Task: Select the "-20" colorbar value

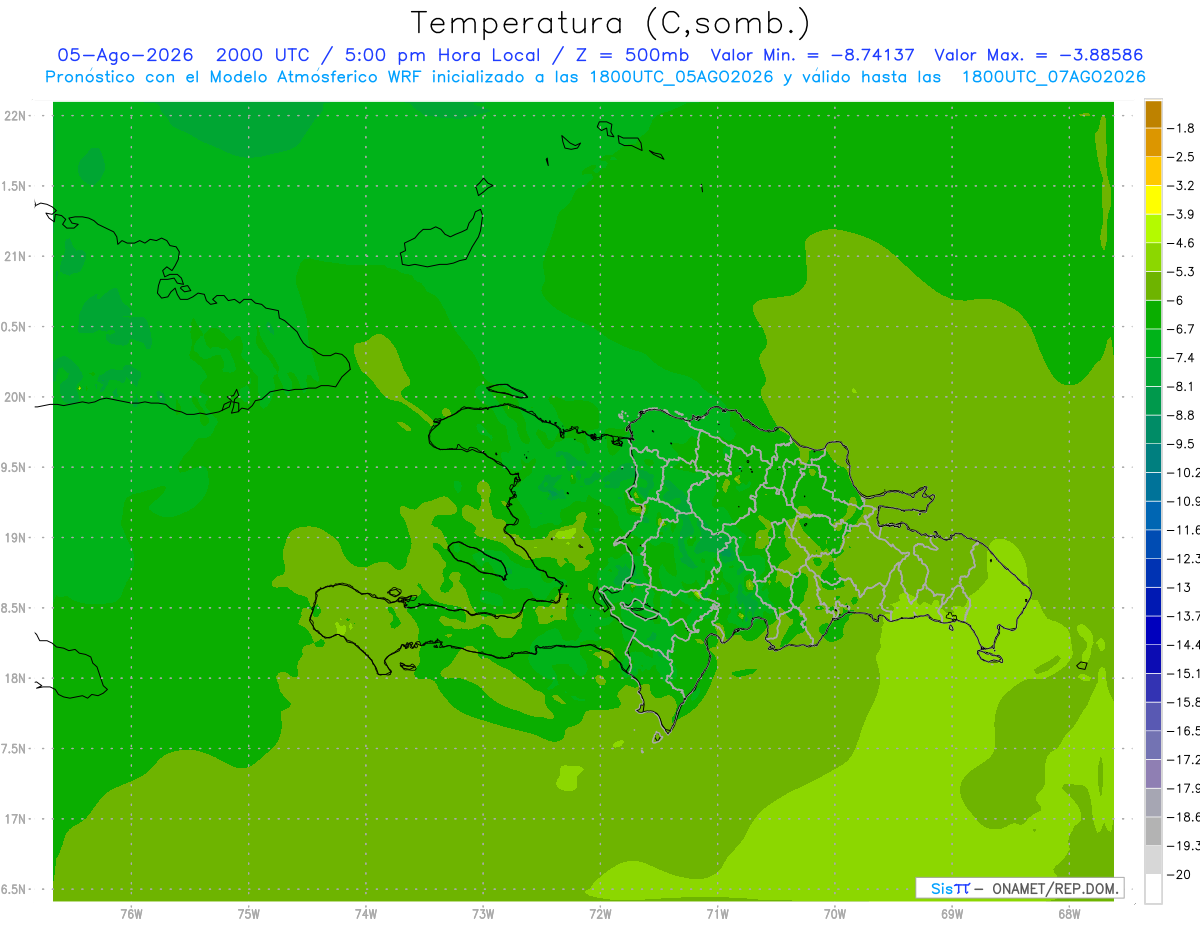Action: point(1179,874)
